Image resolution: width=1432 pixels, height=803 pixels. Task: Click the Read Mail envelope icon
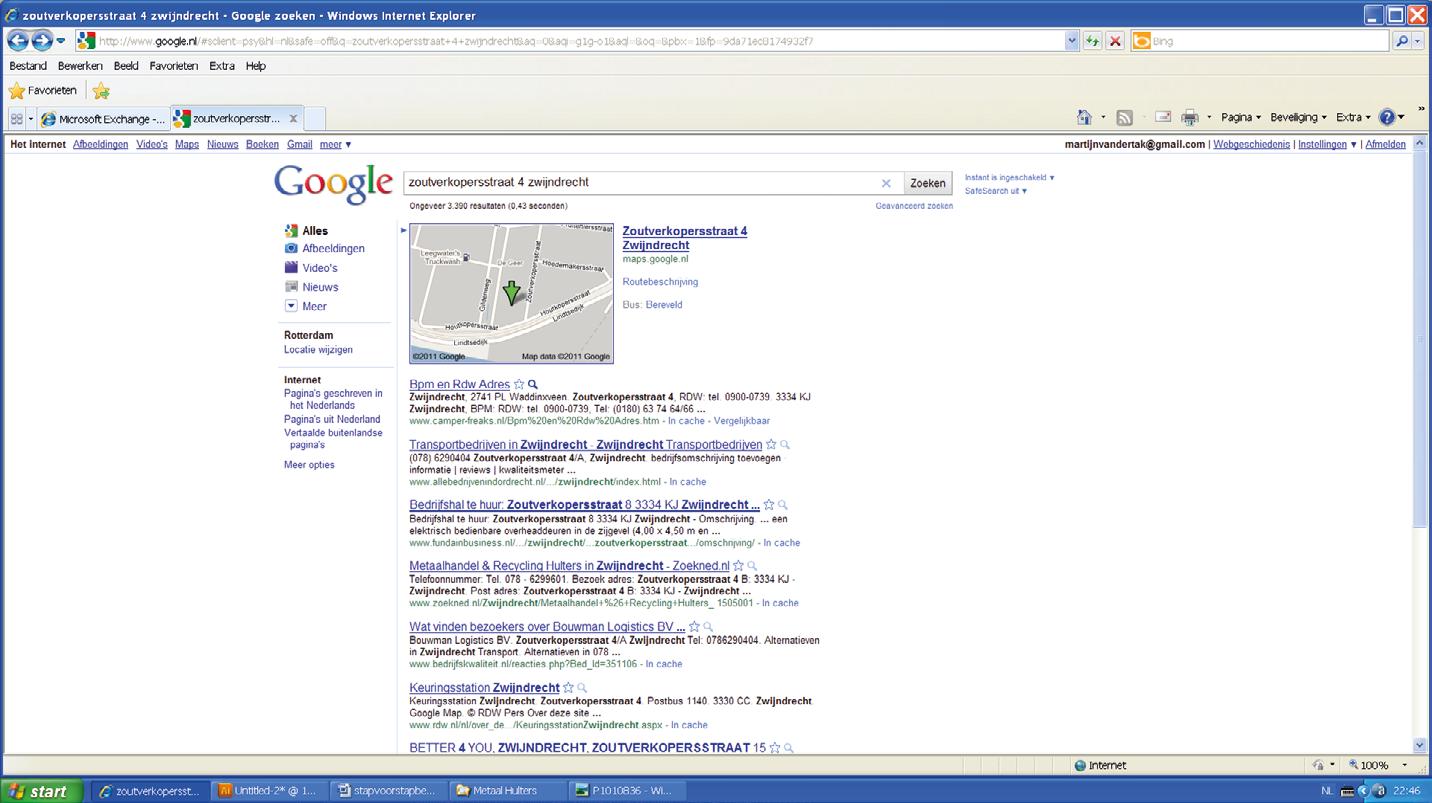pos(1163,117)
